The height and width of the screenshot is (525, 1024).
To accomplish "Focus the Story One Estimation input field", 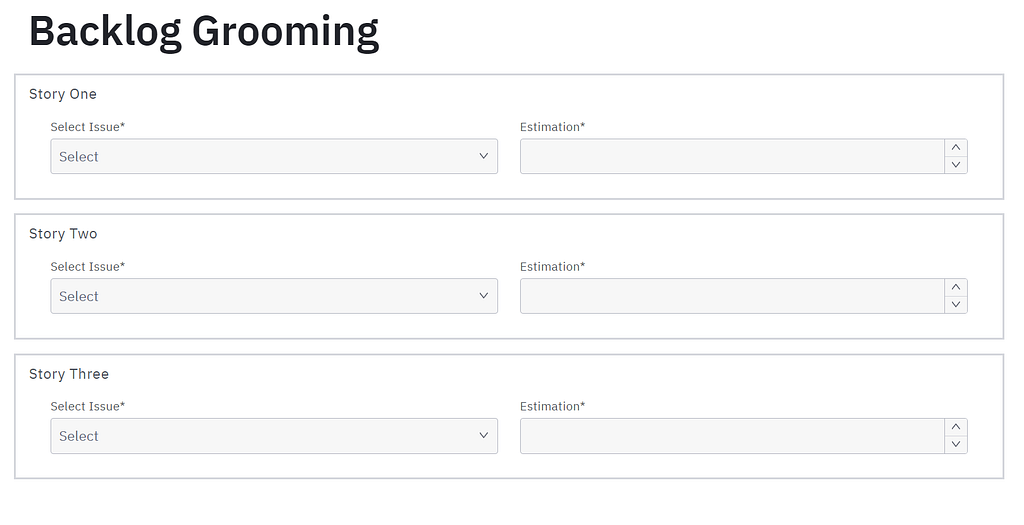I will point(732,156).
